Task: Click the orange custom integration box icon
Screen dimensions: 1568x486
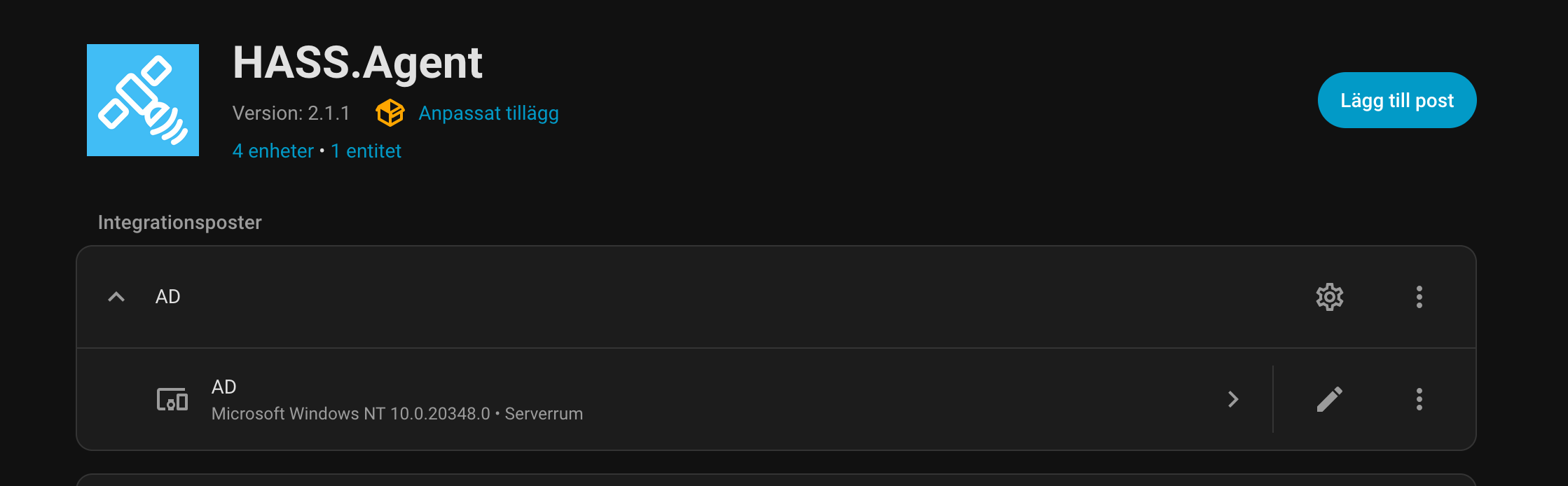Action: 390,113
